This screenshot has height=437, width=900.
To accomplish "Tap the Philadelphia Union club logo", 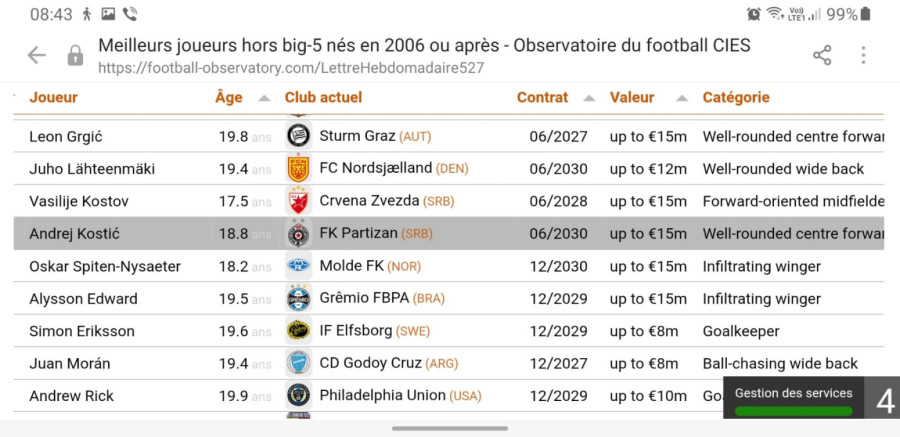I will point(297,396).
